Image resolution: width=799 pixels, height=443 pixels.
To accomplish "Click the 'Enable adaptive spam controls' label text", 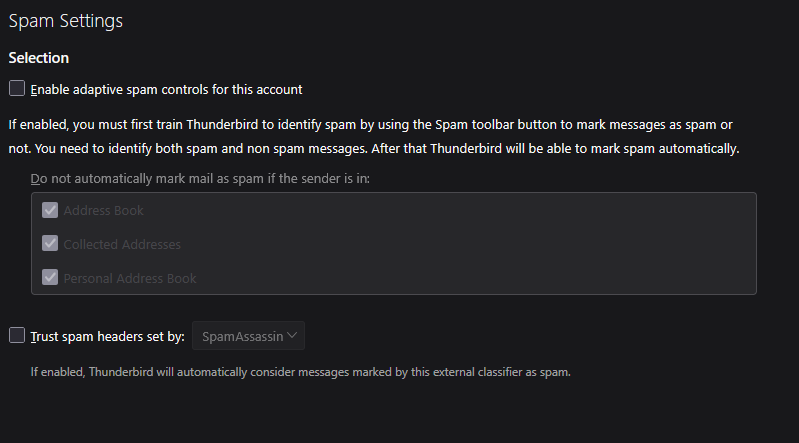I will pos(166,89).
